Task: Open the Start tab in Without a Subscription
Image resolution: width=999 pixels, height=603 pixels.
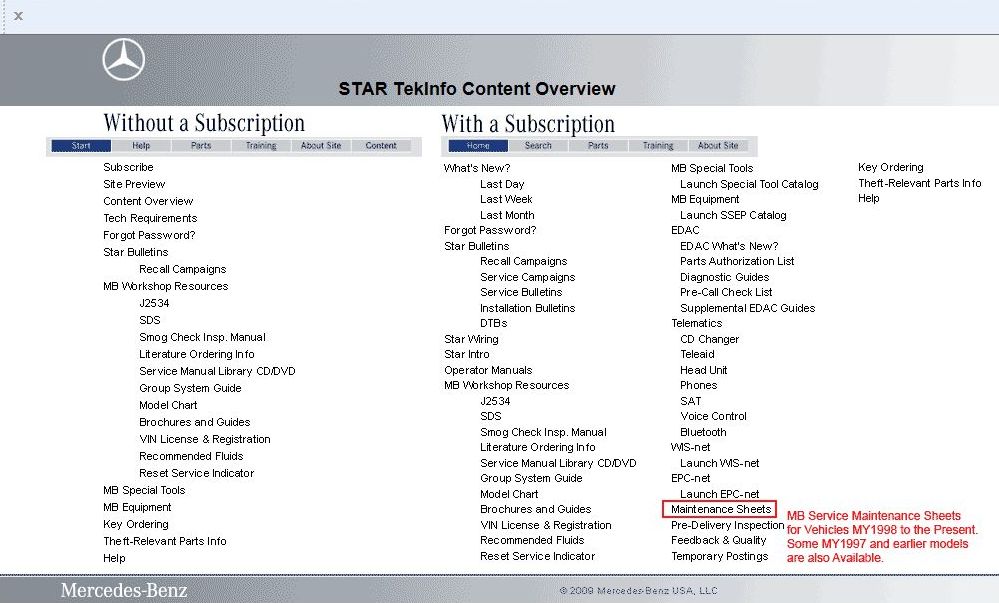Action: [x=81, y=145]
